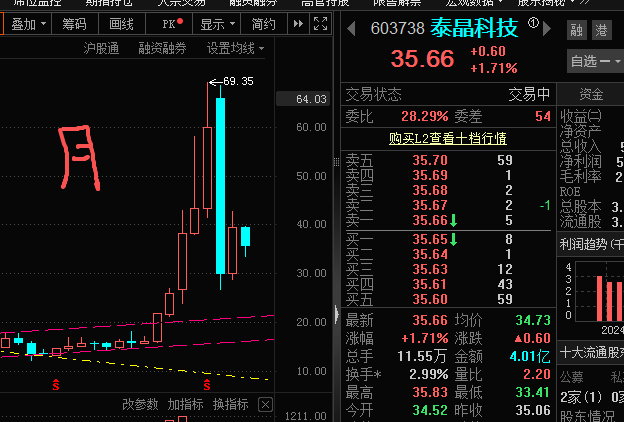
Task: Select the 买四 35.61 bid price
Action: point(430,284)
